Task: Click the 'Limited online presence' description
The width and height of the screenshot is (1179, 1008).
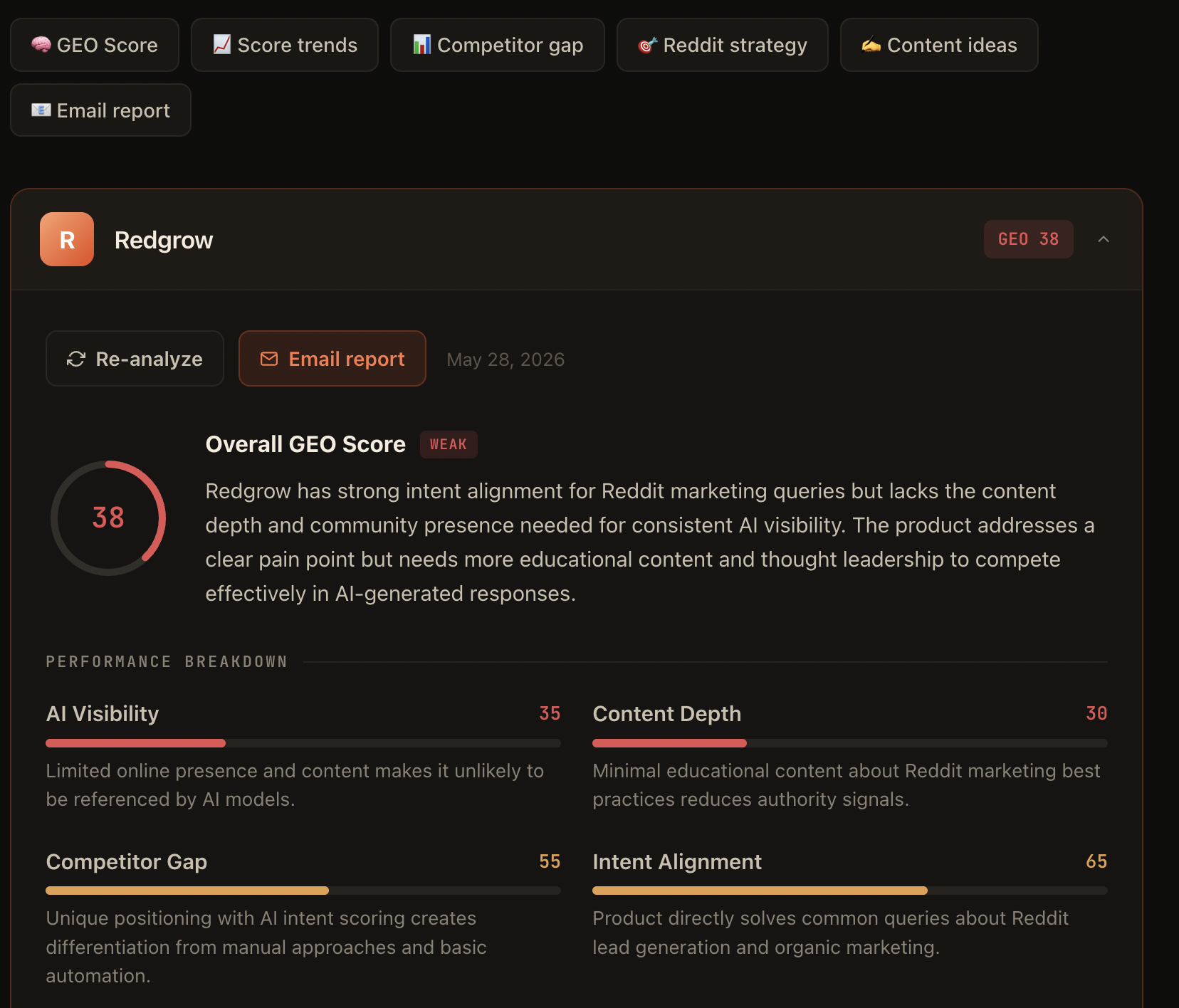Action: coord(295,785)
